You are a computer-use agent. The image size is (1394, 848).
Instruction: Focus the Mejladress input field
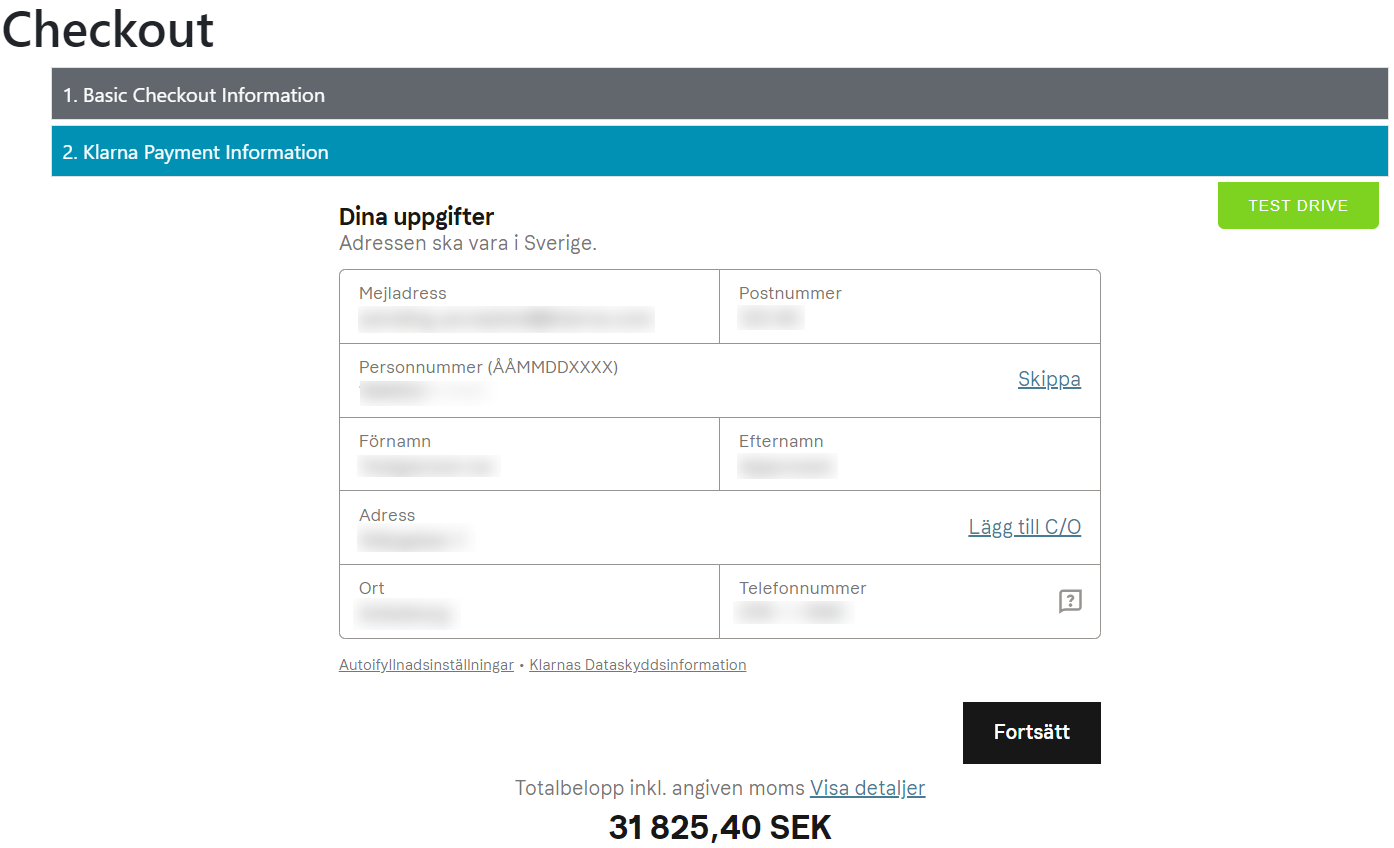click(529, 307)
